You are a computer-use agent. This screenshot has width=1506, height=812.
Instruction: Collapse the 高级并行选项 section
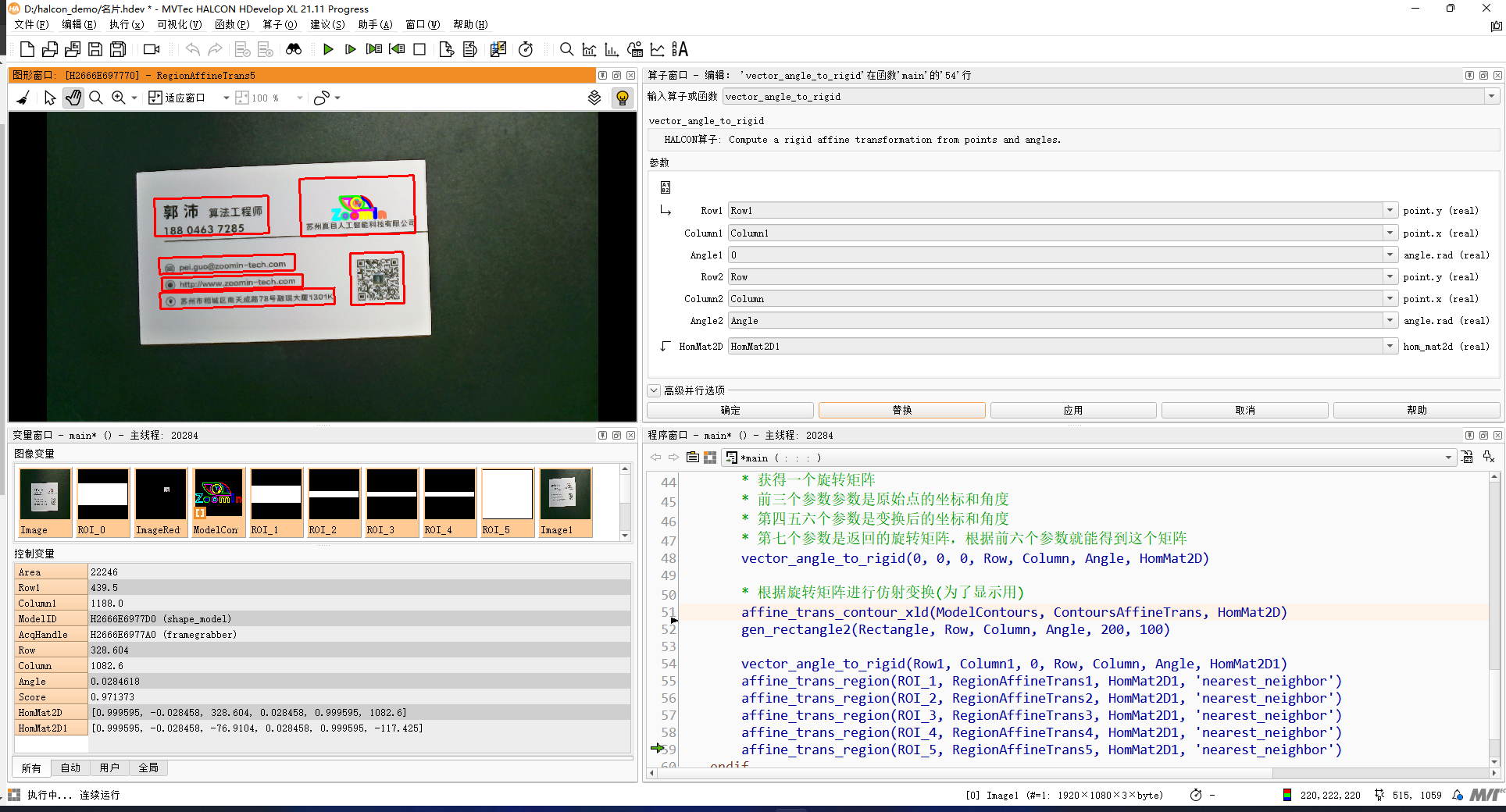[654, 390]
